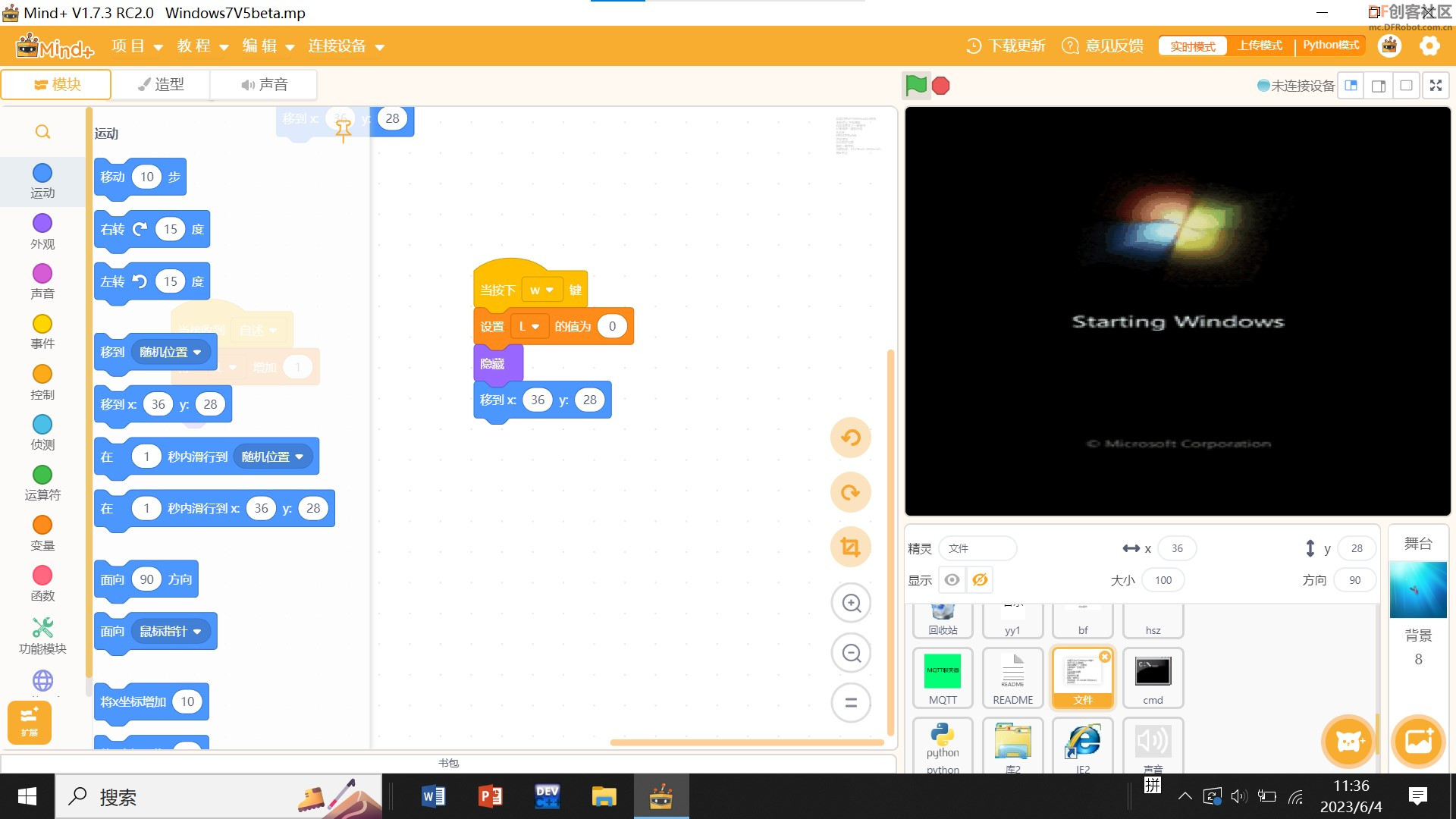This screenshot has height=819, width=1456.
Task: Delete the selected 文件 sprite
Action: click(x=1105, y=657)
